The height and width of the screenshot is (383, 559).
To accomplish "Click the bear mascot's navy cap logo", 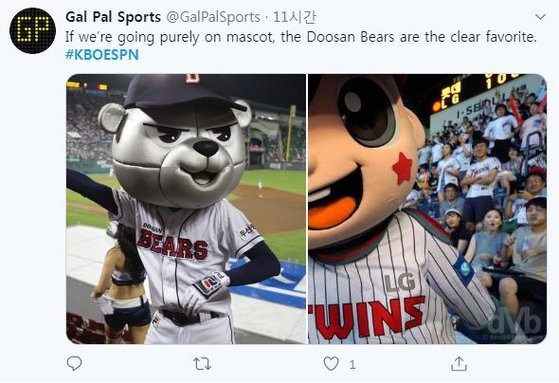I will click(192, 78).
